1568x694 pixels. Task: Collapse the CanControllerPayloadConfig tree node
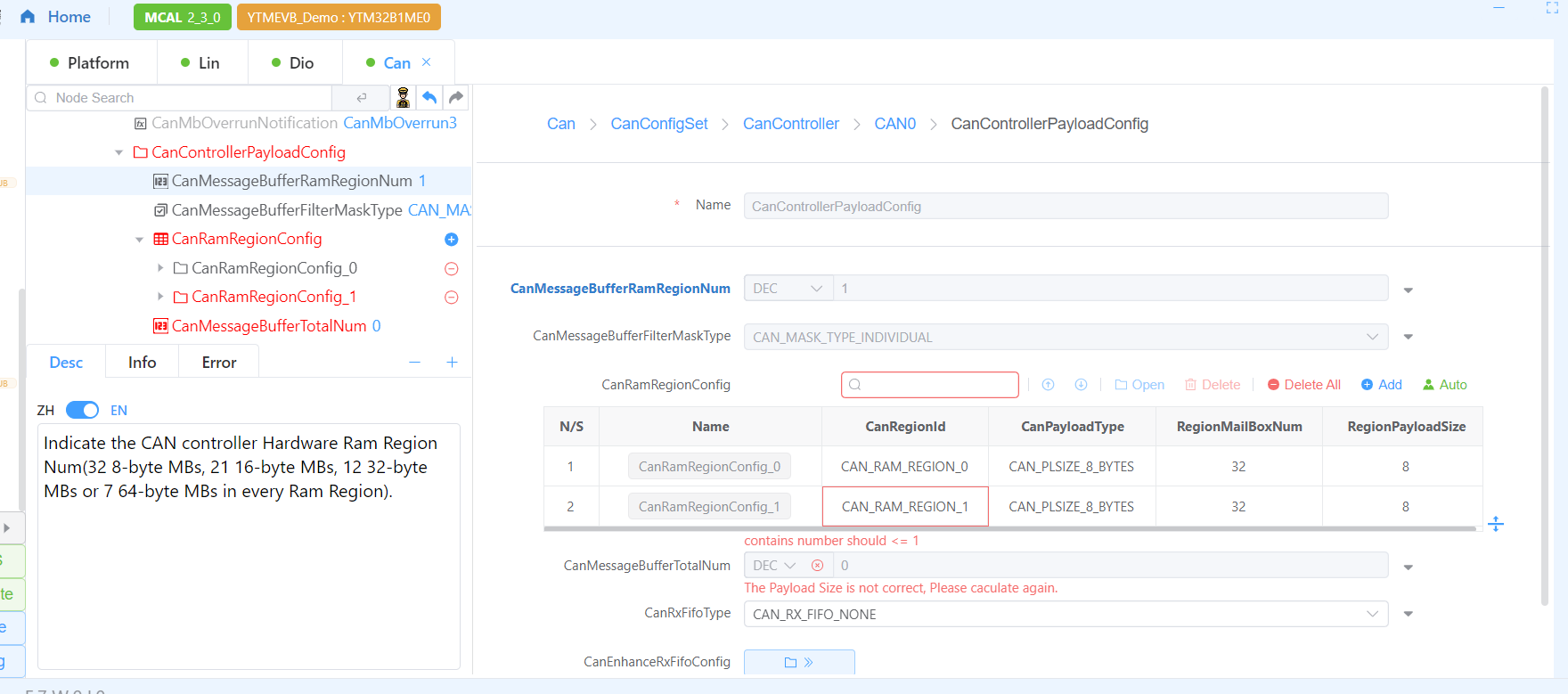click(x=119, y=152)
